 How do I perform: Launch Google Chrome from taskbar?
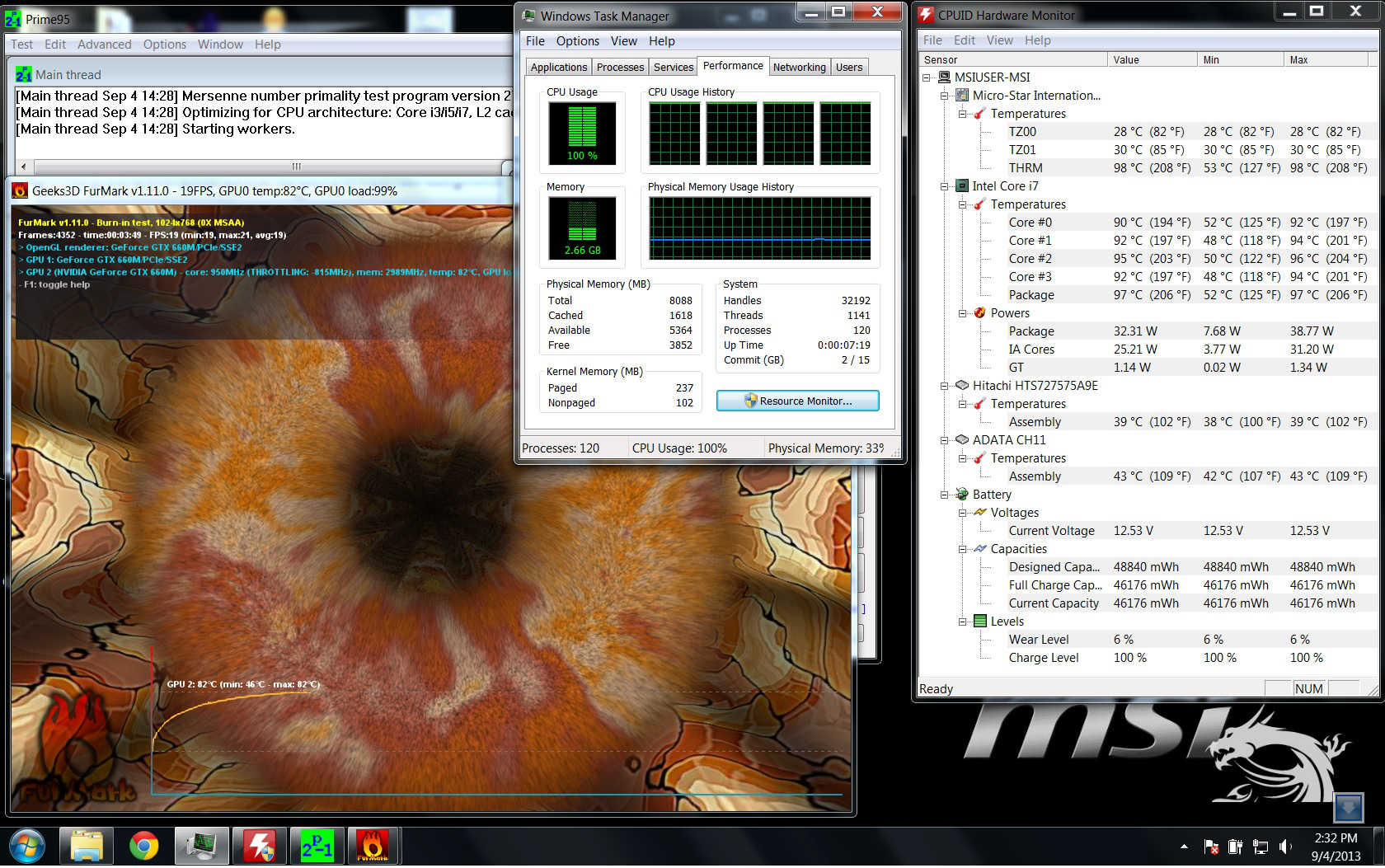click(144, 847)
